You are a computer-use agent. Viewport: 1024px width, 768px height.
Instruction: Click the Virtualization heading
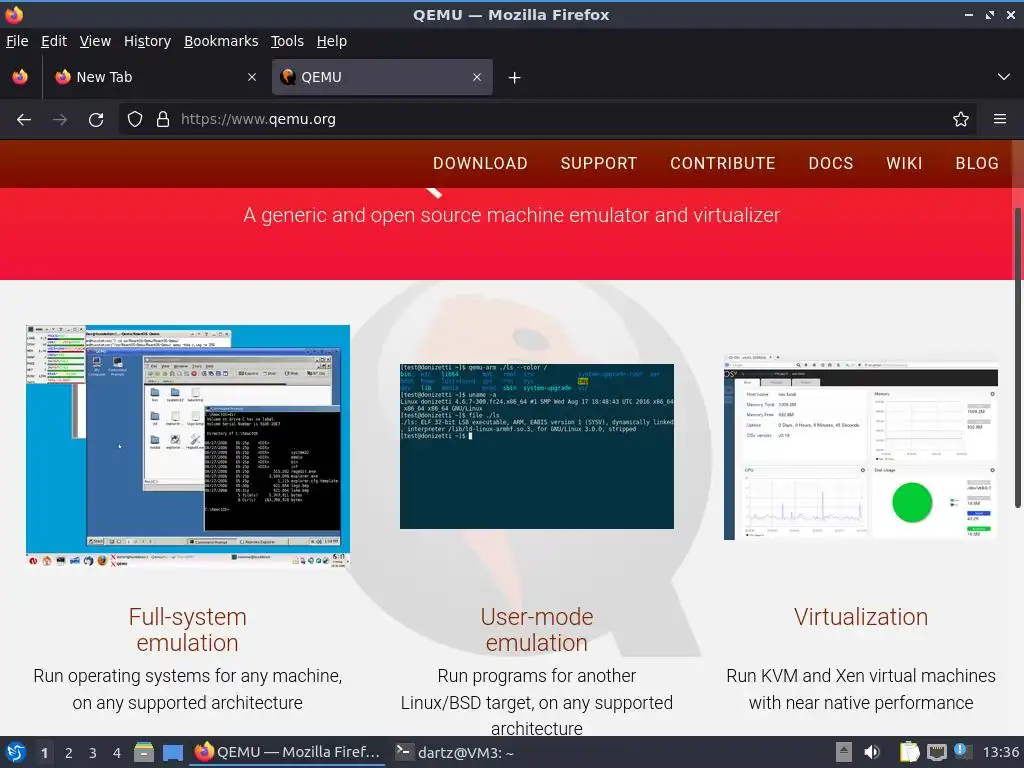(x=861, y=617)
